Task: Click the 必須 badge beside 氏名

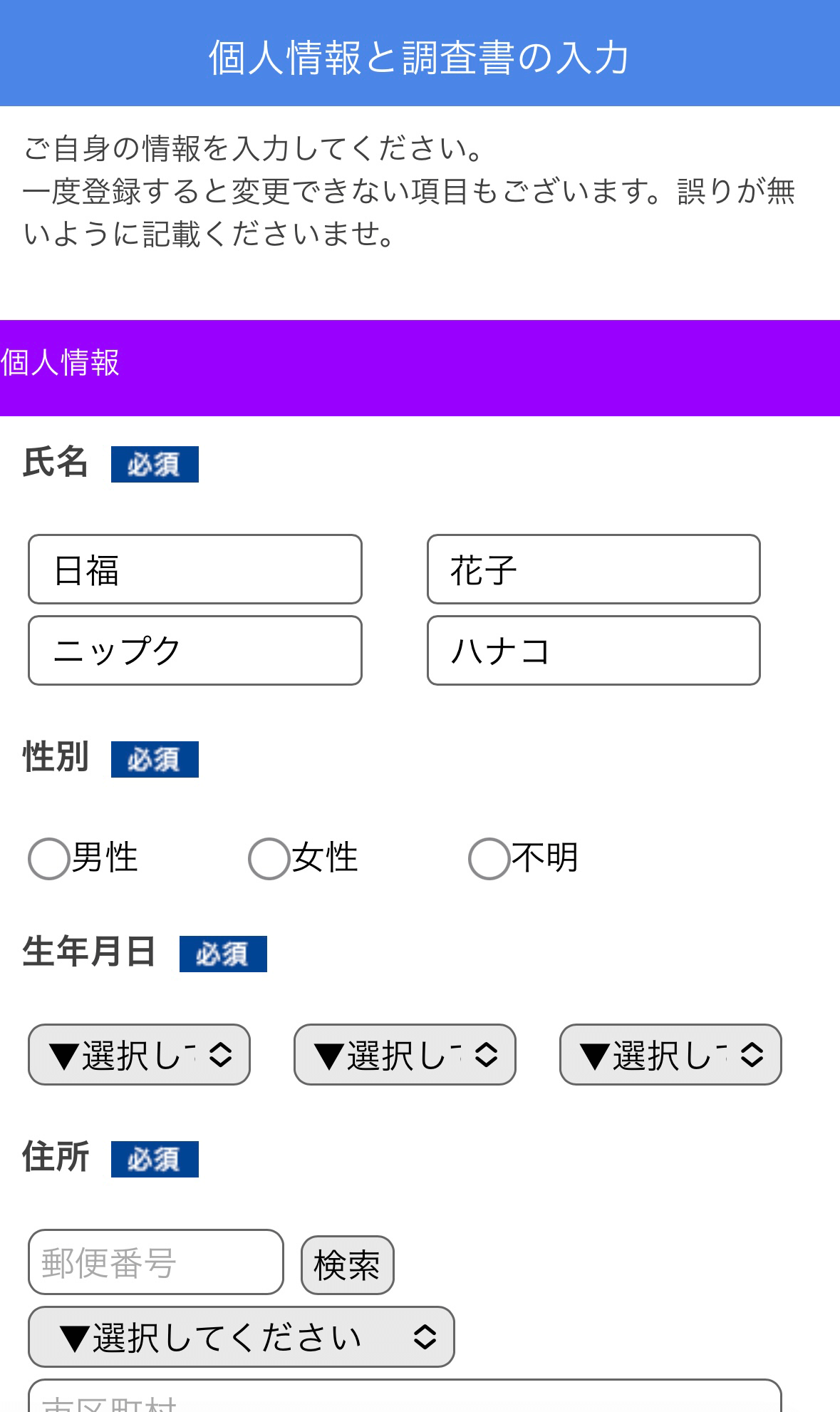Action: (x=155, y=465)
